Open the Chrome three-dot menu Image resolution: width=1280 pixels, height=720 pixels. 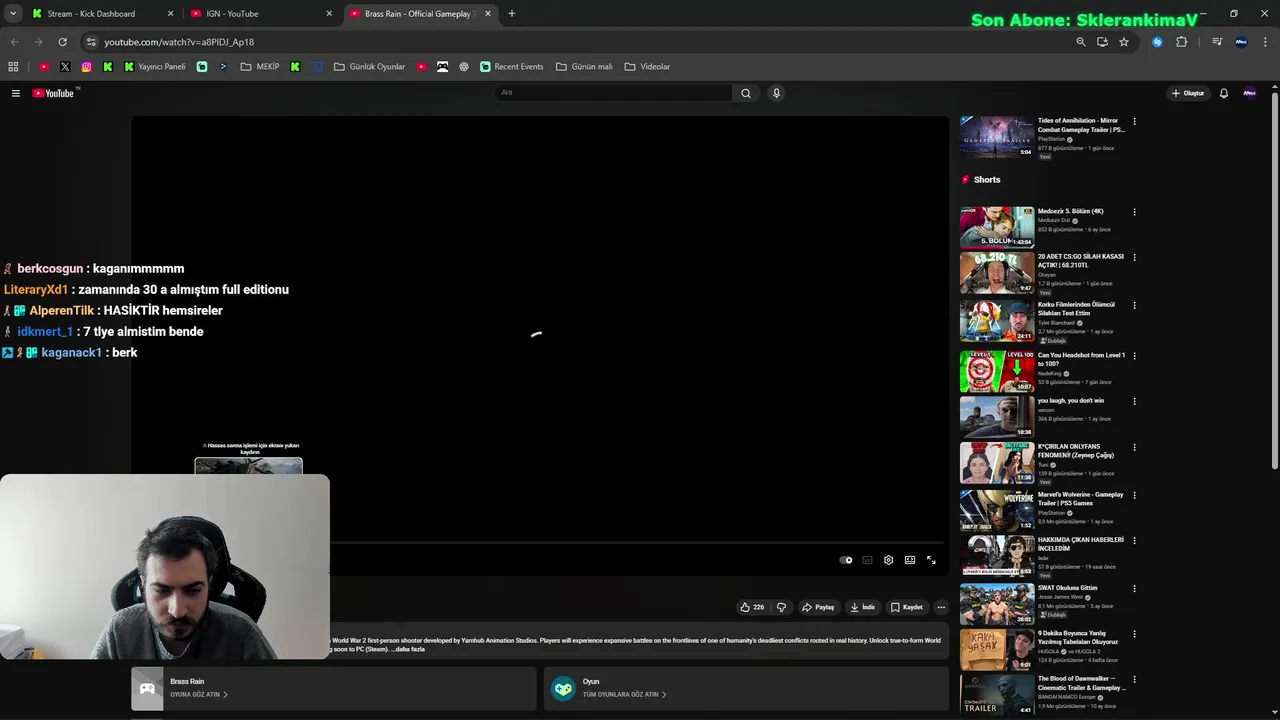pyautogui.click(x=1264, y=42)
